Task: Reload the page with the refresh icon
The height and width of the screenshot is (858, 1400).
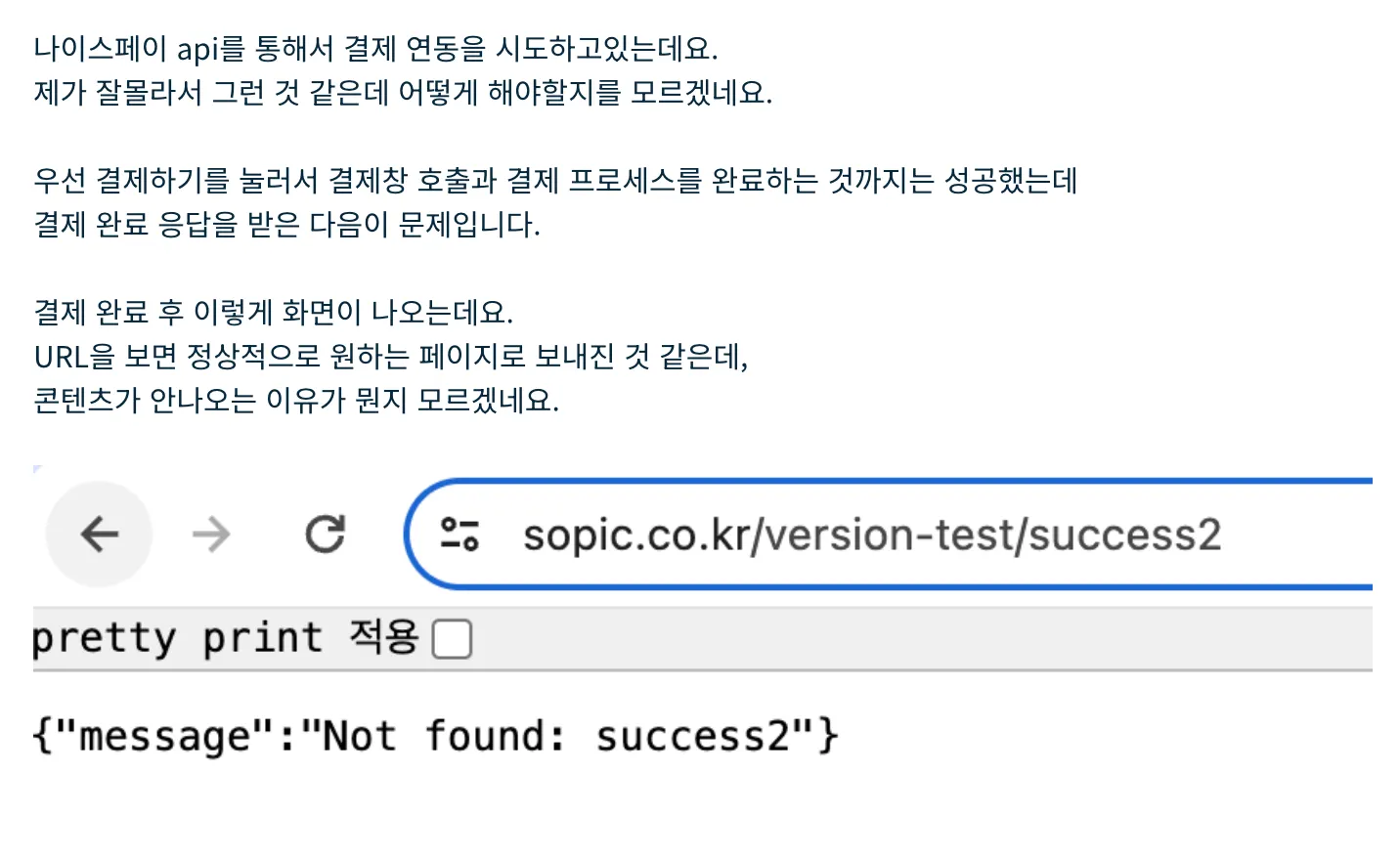Action: coord(325,535)
